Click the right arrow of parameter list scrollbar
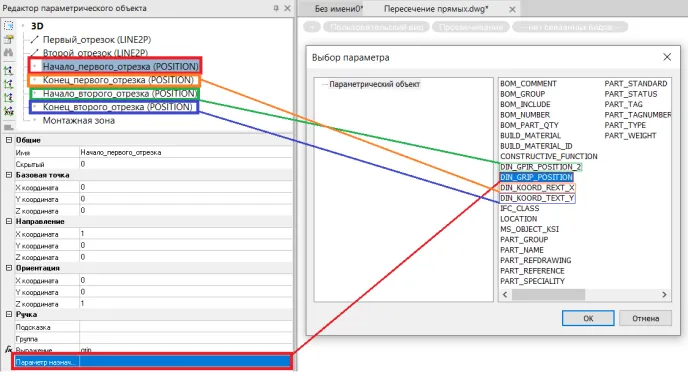 [x=664, y=295]
